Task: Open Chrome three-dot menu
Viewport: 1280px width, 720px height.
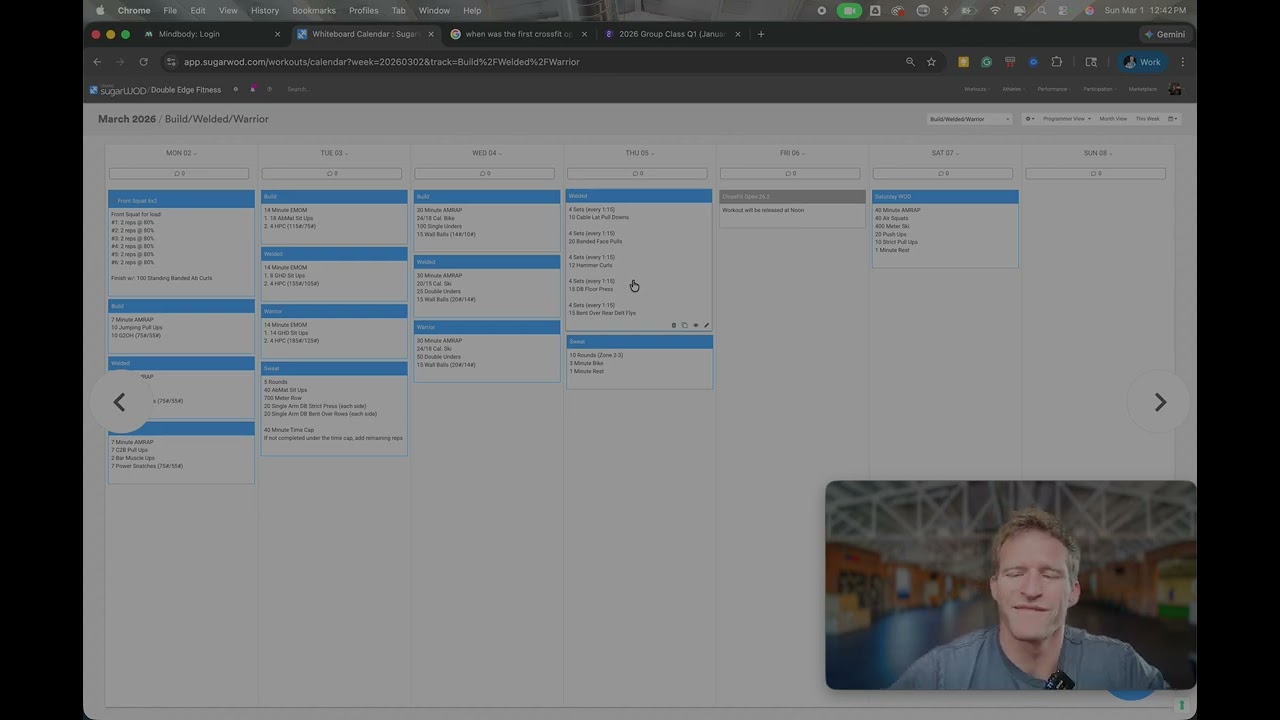Action: (x=1182, y=62)
